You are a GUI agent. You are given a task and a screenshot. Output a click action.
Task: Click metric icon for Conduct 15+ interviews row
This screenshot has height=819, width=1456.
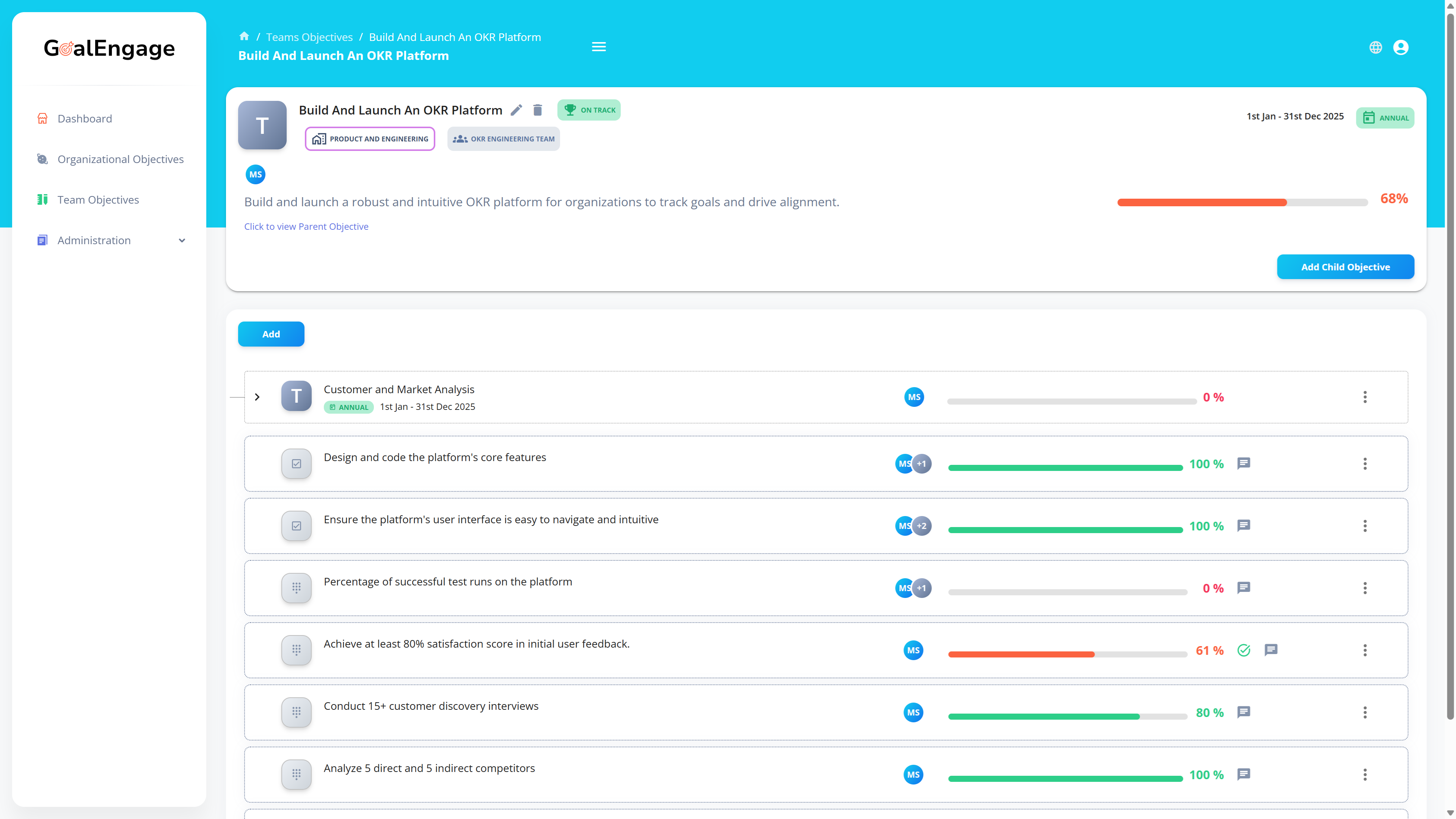[296, 713]
